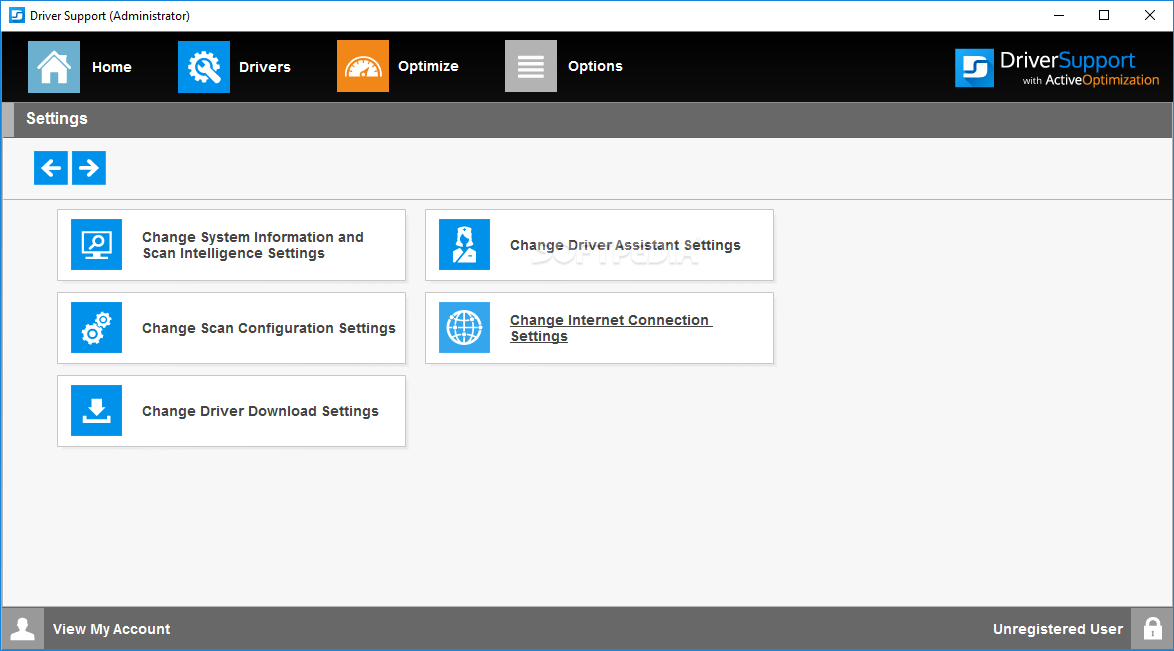The height and width of the screenshot is (651, 1174).
Task: Click the gray Options list icon
Action: (x=531, y=66)
